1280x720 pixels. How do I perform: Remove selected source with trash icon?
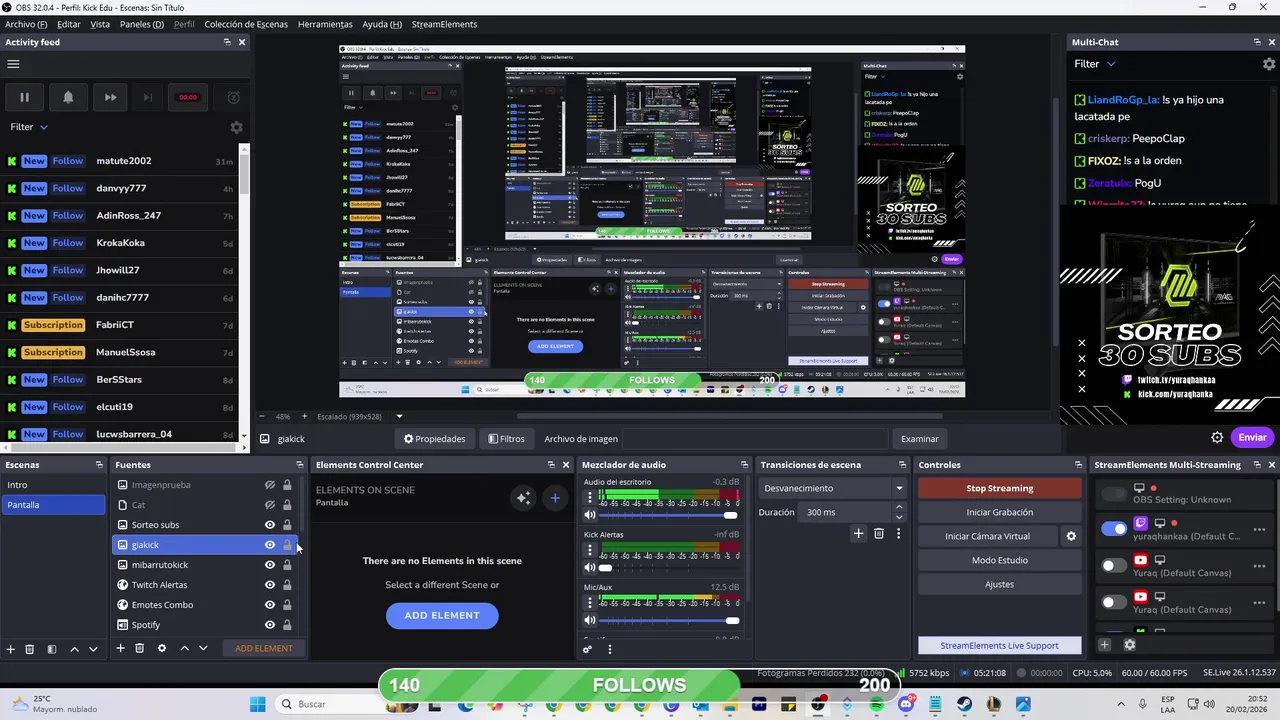(140, 648)
